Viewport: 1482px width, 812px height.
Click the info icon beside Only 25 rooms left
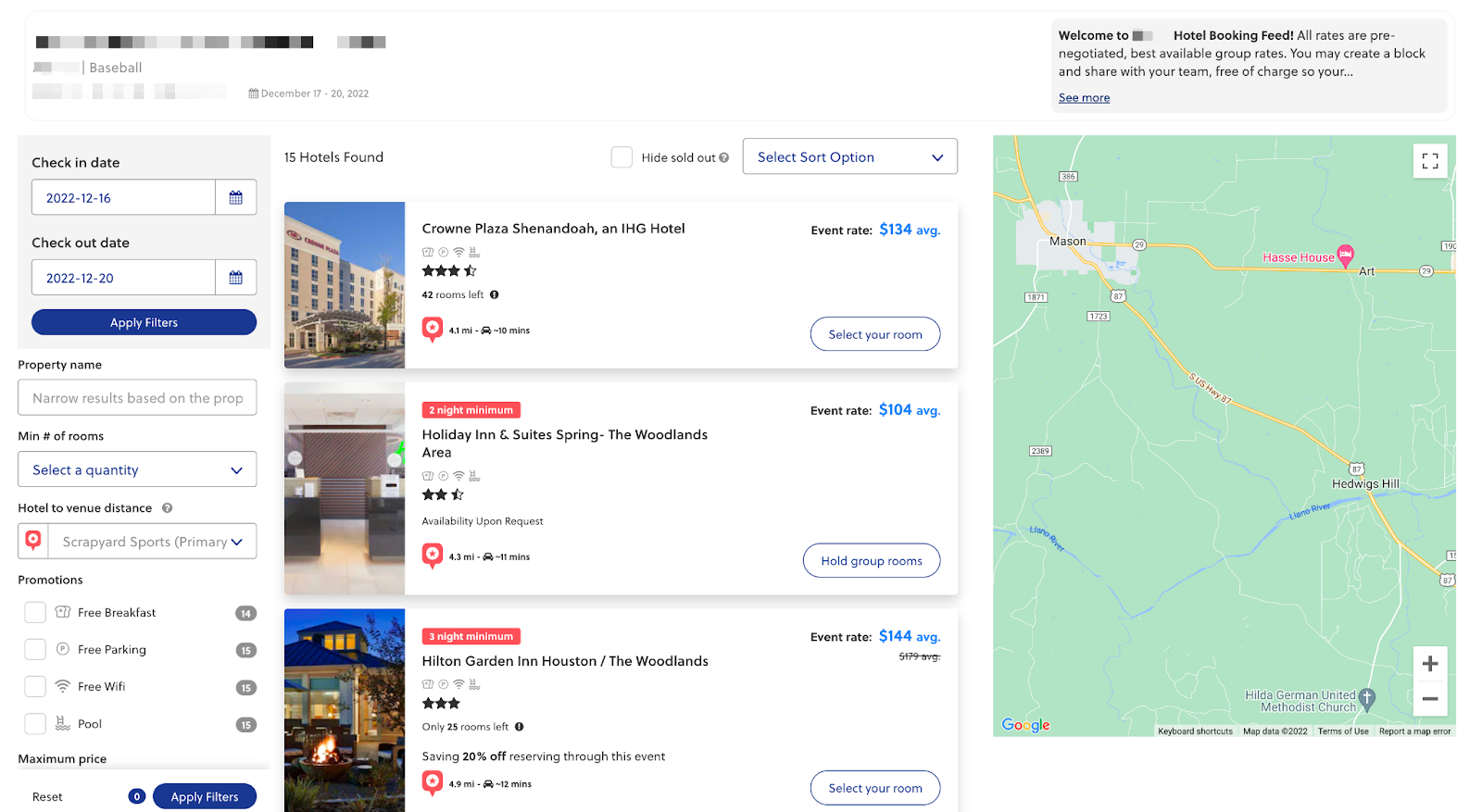520,727
